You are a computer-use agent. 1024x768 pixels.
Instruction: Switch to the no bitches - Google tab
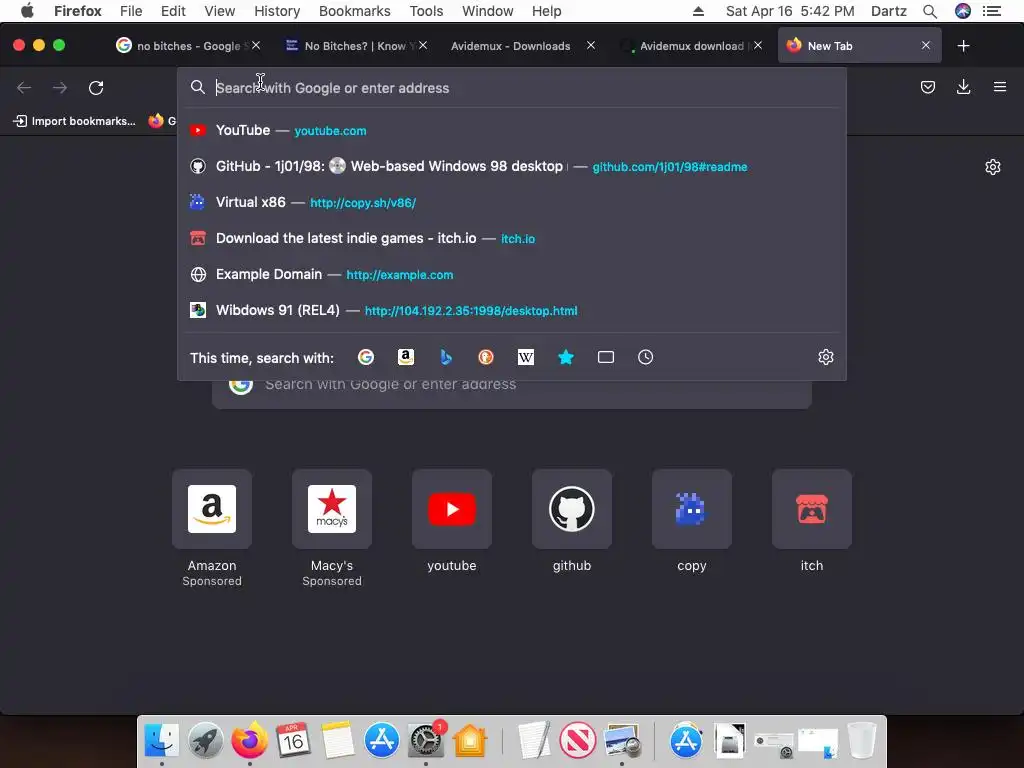[188, 46]
